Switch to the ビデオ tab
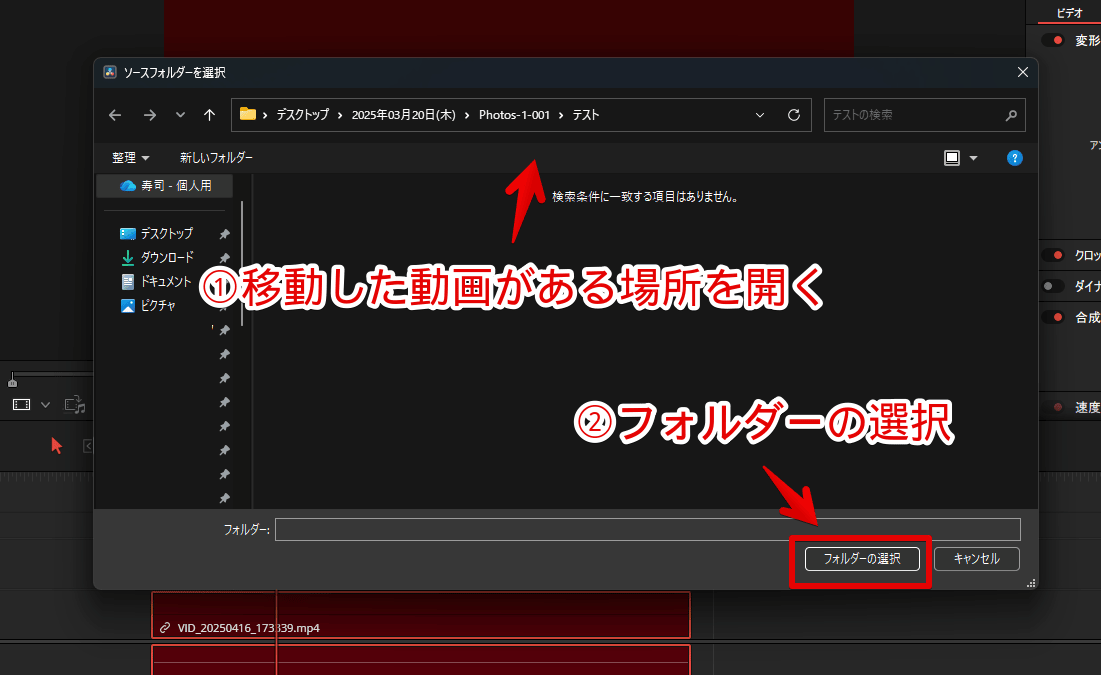The height and width of the screenshot is (675, 1101). coord(1069,14)
